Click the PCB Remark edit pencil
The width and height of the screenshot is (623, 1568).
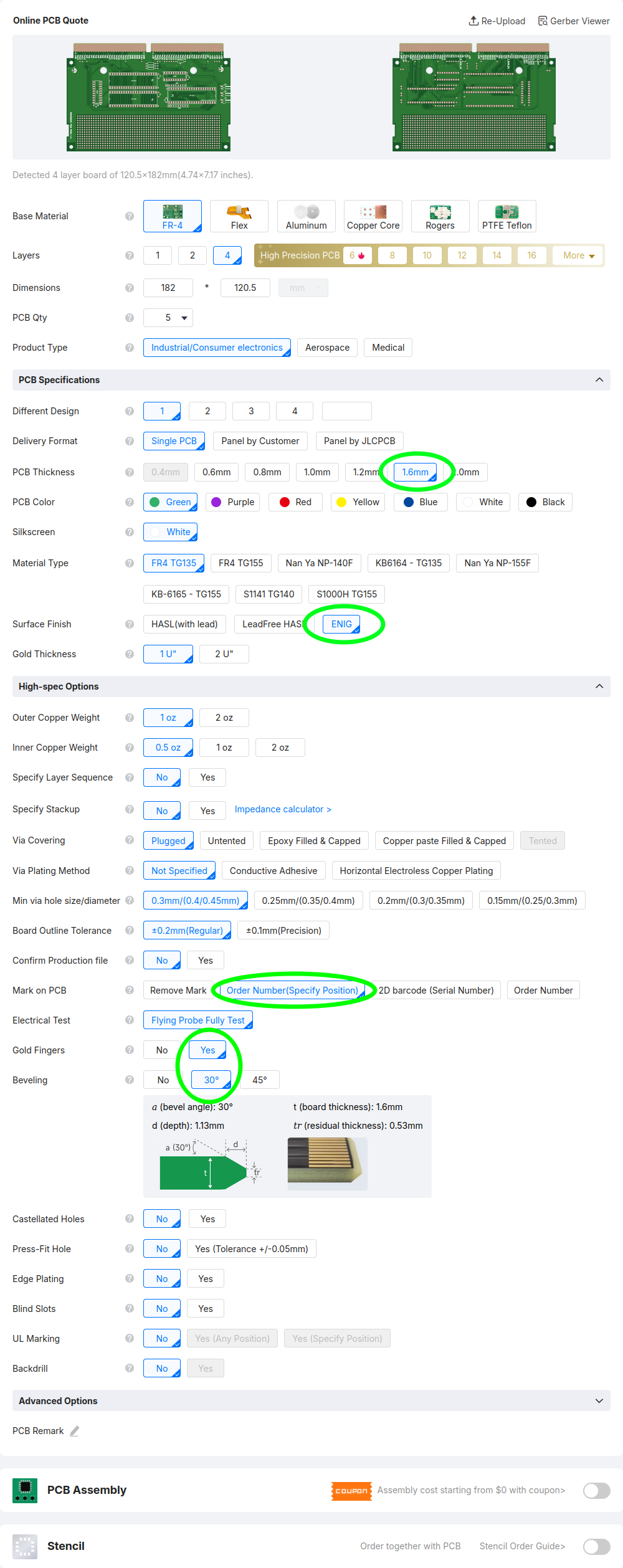point(75,1431)
